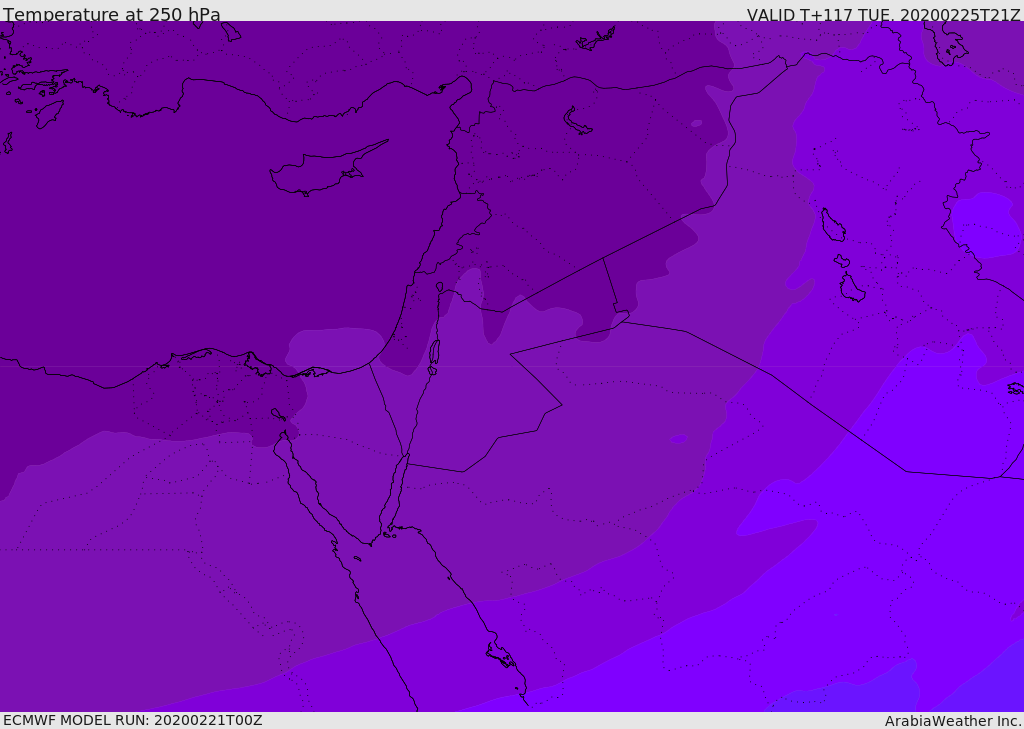Click the Iraqi lakes cluster west of Baghdad

tap(832, 225)
